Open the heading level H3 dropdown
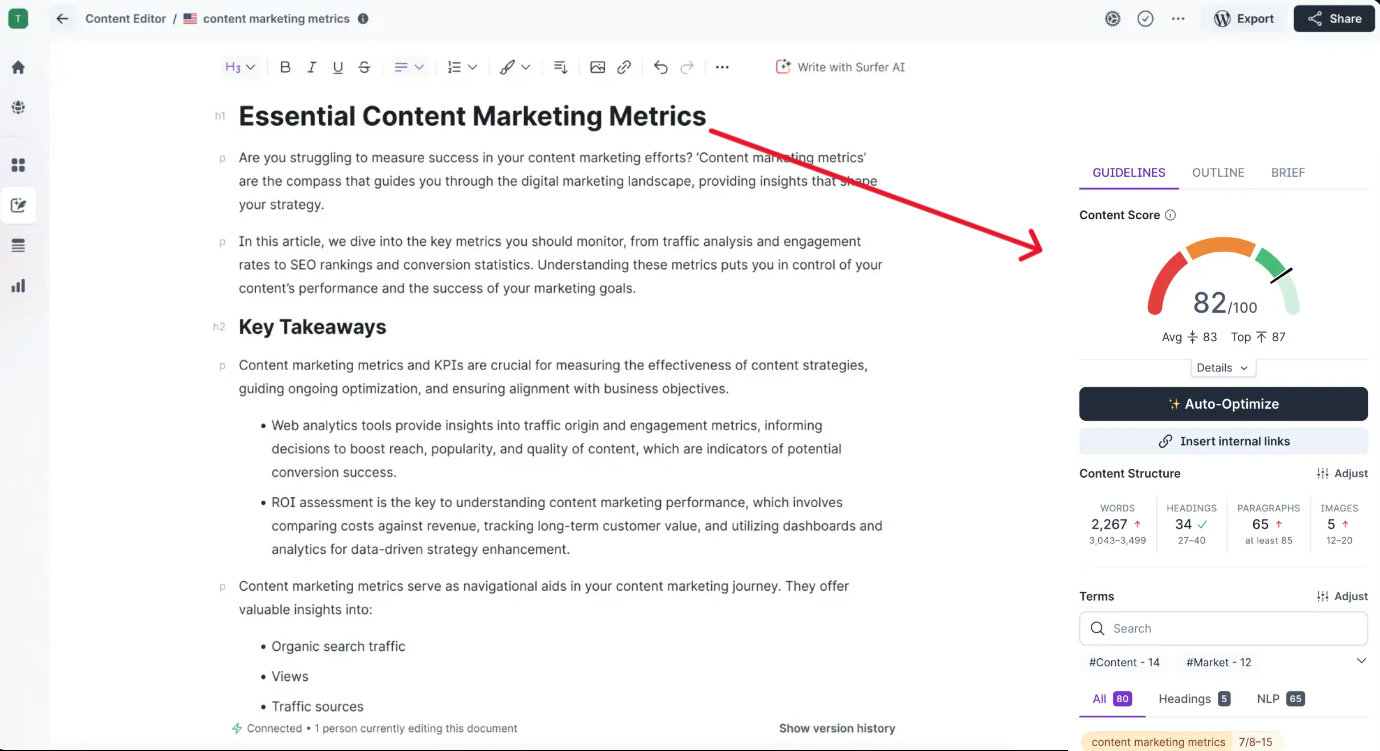This screenshot has width=1380, height=751. tap(240, 67)
